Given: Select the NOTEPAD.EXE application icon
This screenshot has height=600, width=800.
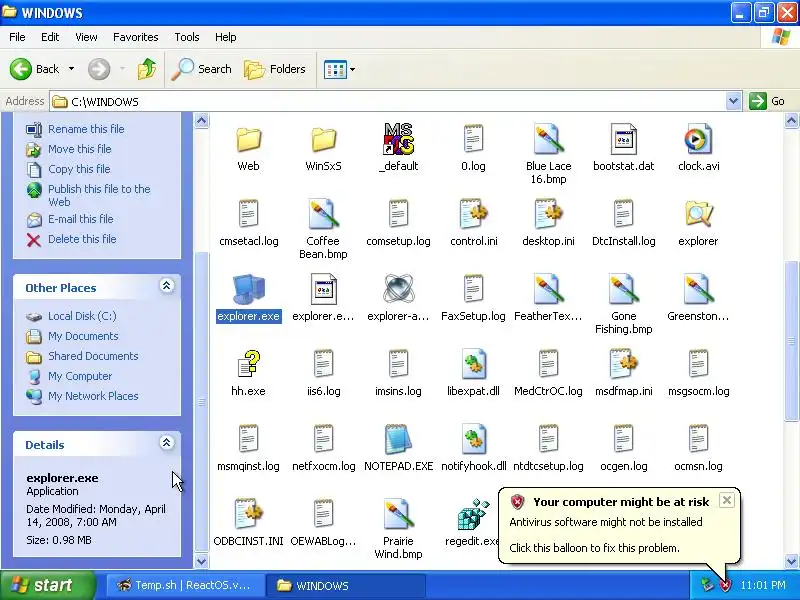Looking at the screenshot, I should (x=398, y=439).
